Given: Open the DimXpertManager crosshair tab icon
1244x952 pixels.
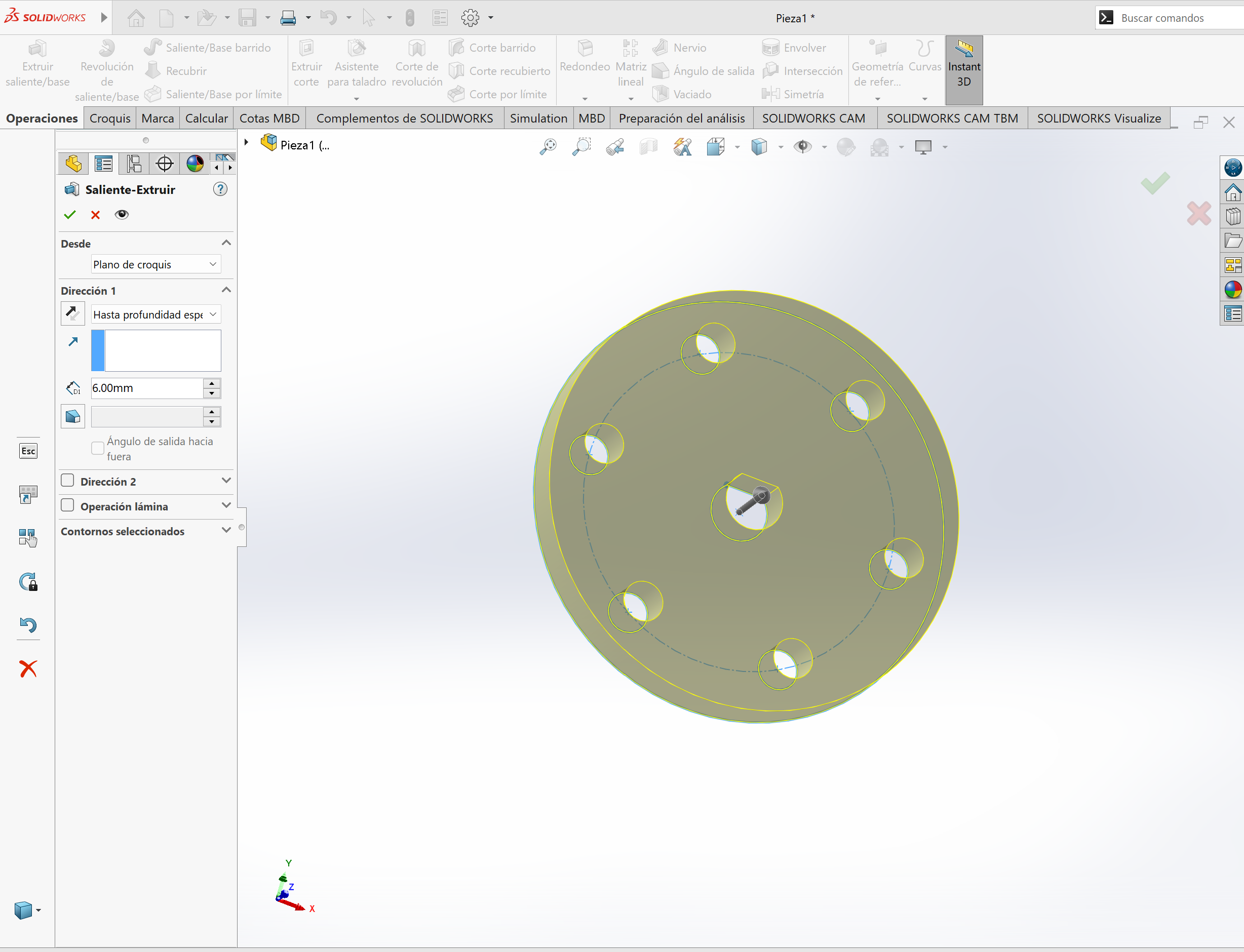Looking at the screenshot, I should (x=164, y=164).
